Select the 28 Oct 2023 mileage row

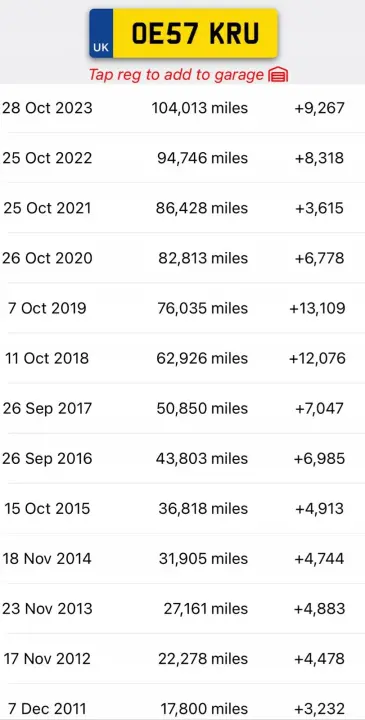tap(183, 108)
